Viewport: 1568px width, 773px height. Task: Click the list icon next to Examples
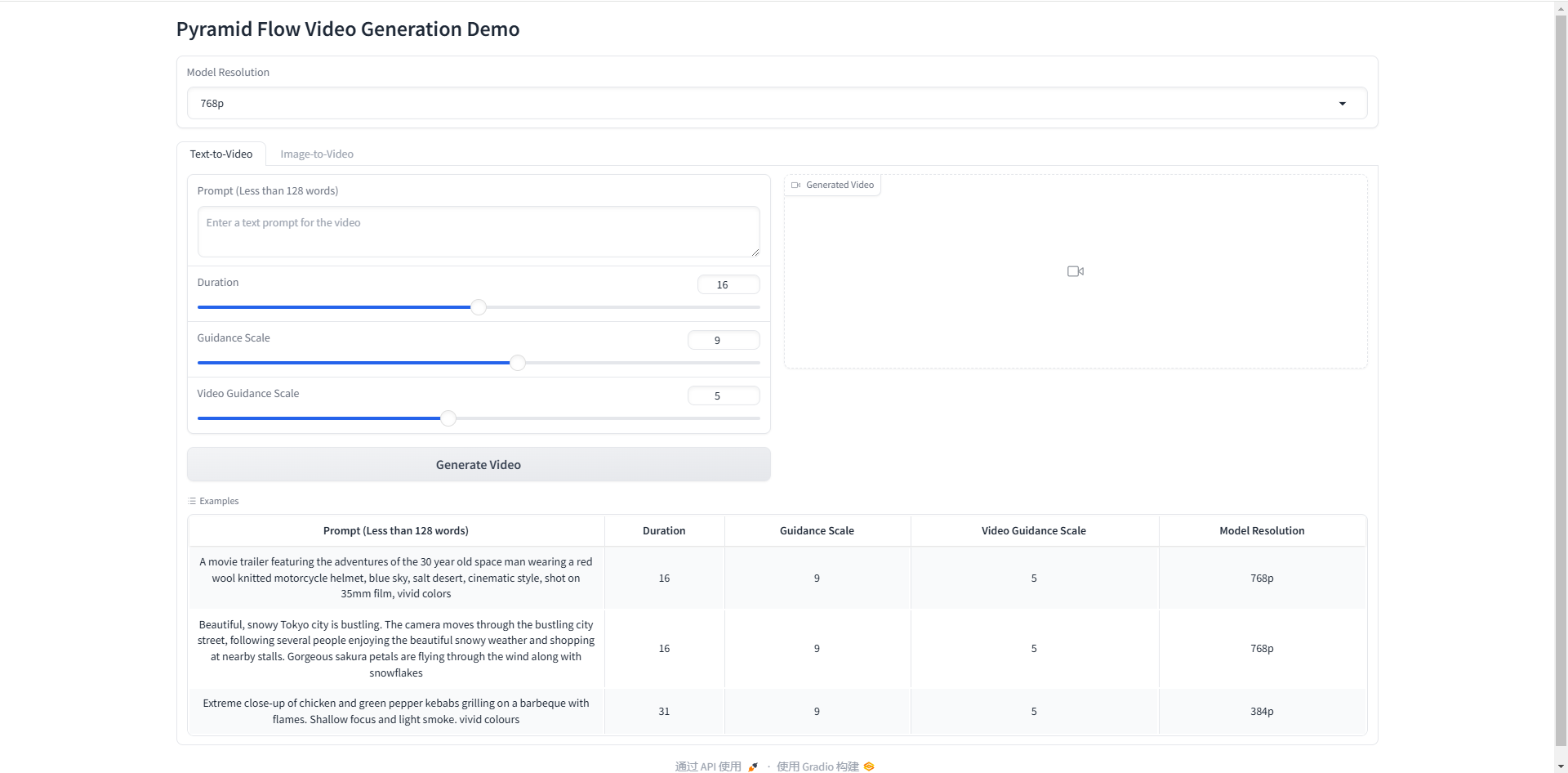coord(192,501)
